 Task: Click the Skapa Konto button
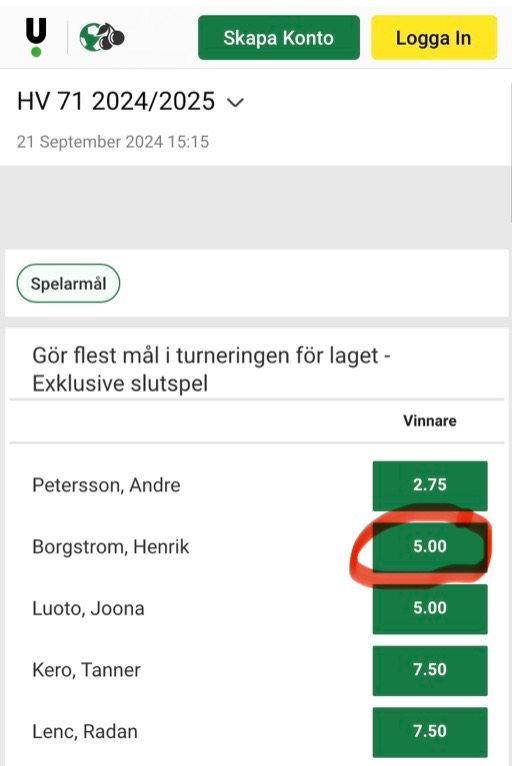coord(278,38)
